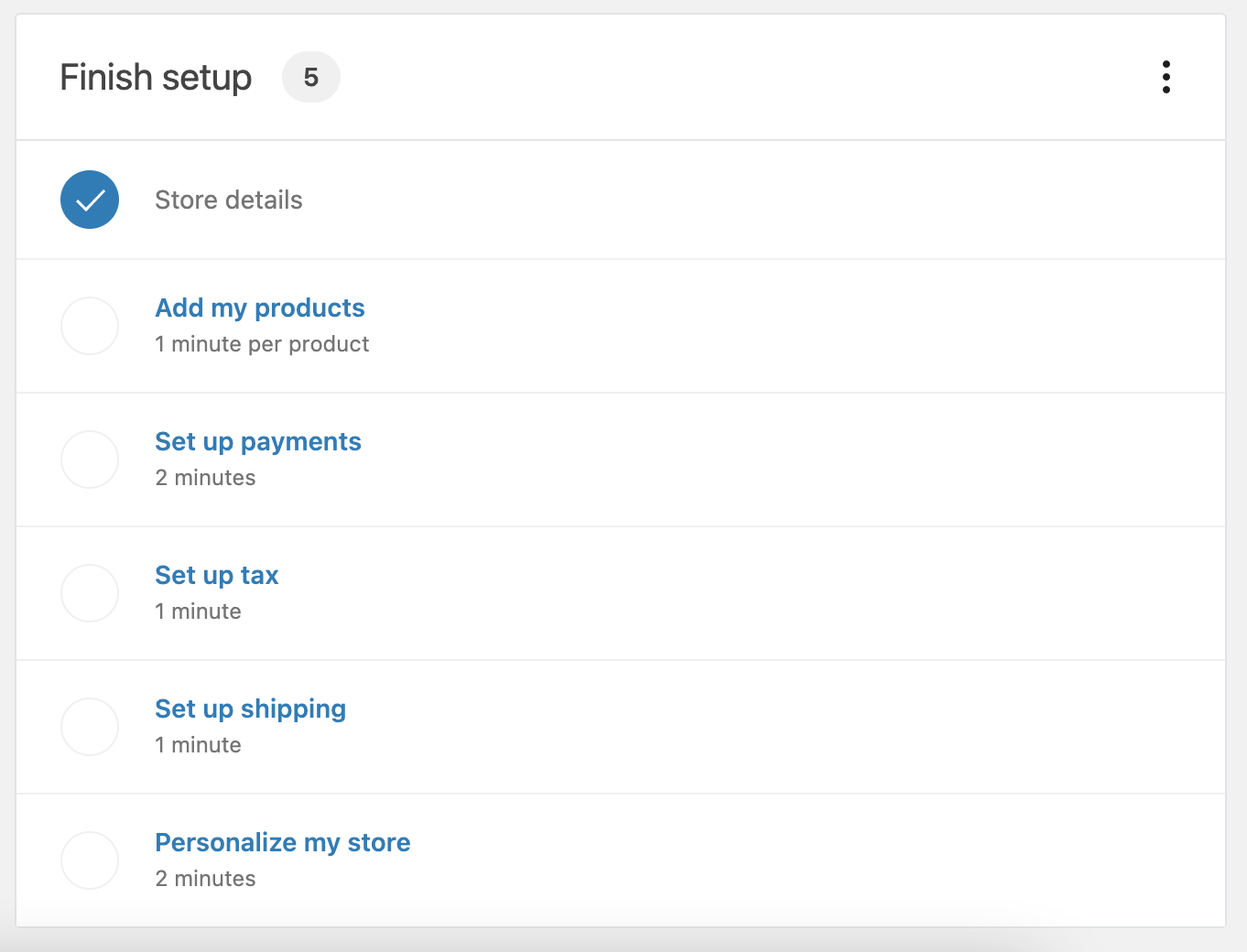Screen dimensions: 1247x952
Task: Click the empty circle beside Personalize my store
Action: 90,860
